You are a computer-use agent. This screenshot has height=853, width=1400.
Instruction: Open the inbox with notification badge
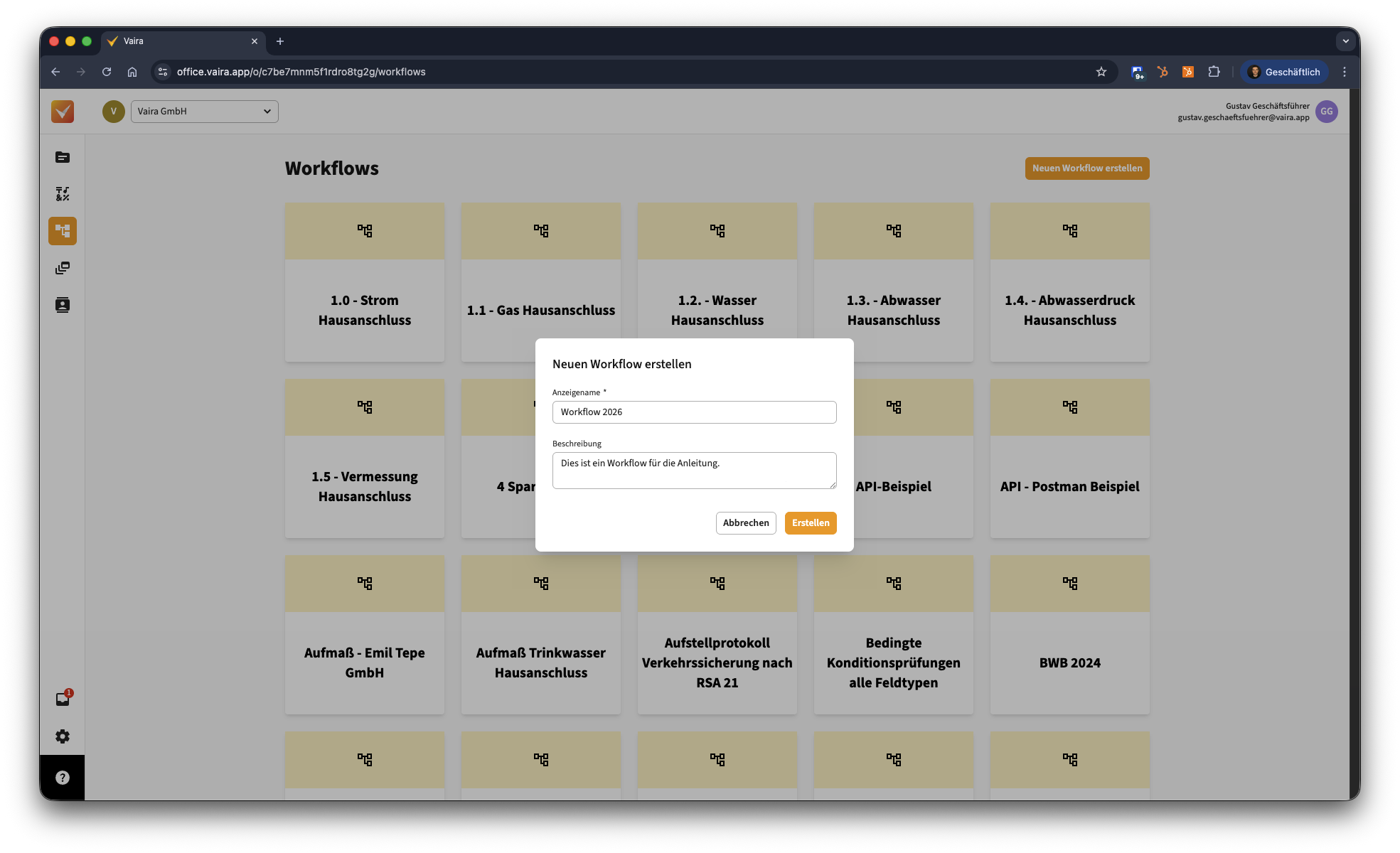[63, 699]
